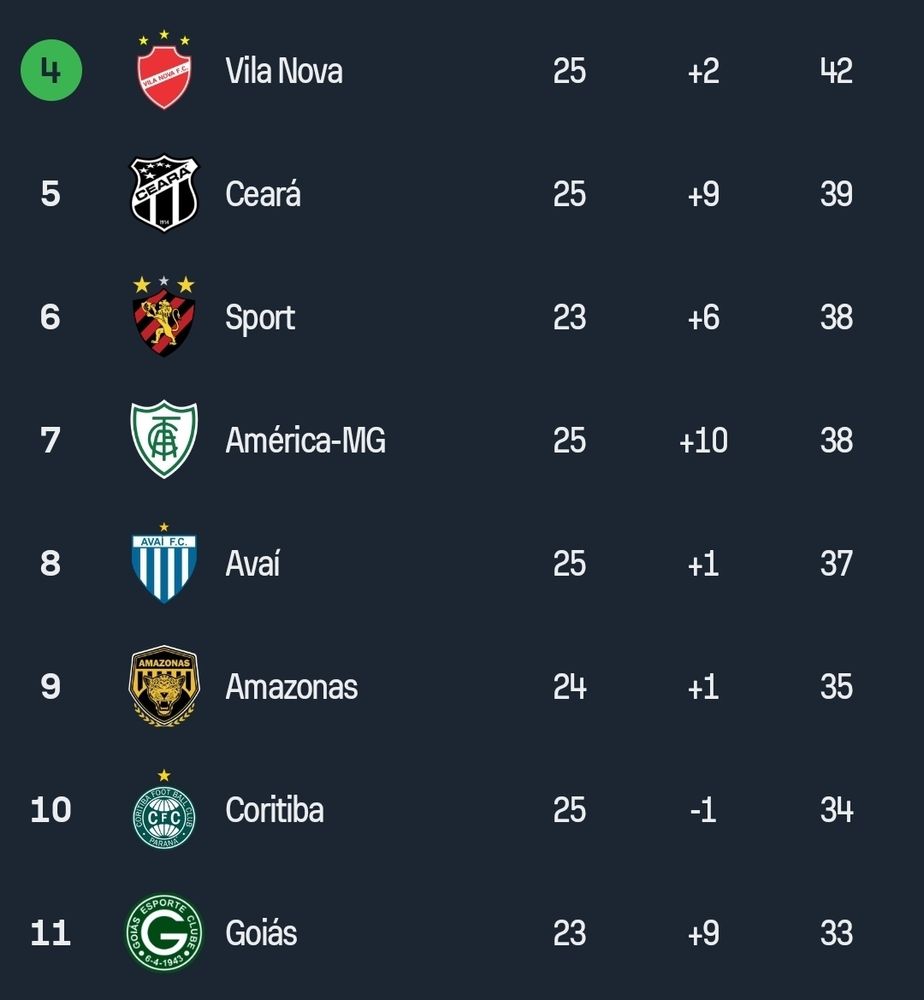Click the green position 4 badge

pos(51,70)
